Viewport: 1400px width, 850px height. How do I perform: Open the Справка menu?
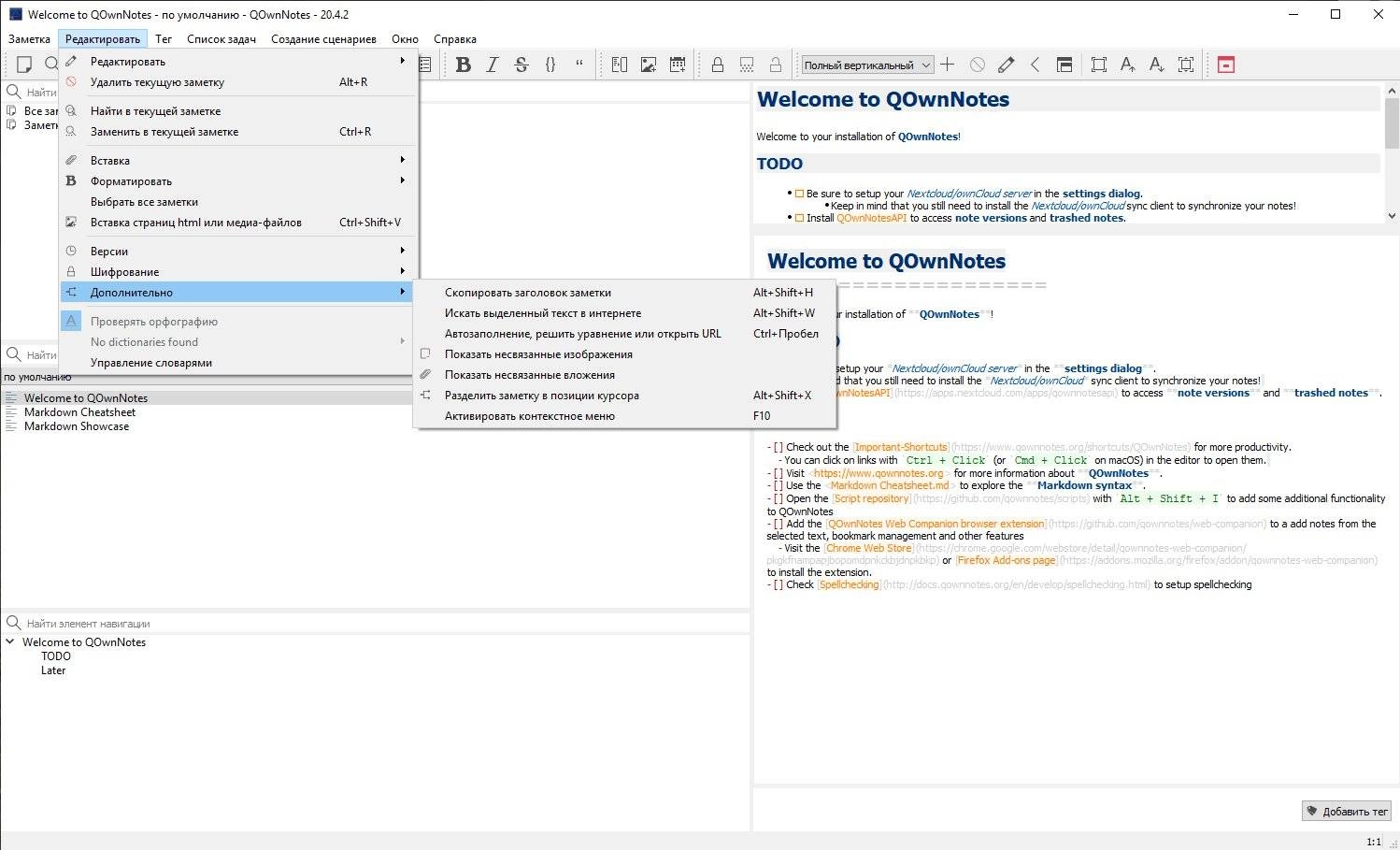coord(455,39)
